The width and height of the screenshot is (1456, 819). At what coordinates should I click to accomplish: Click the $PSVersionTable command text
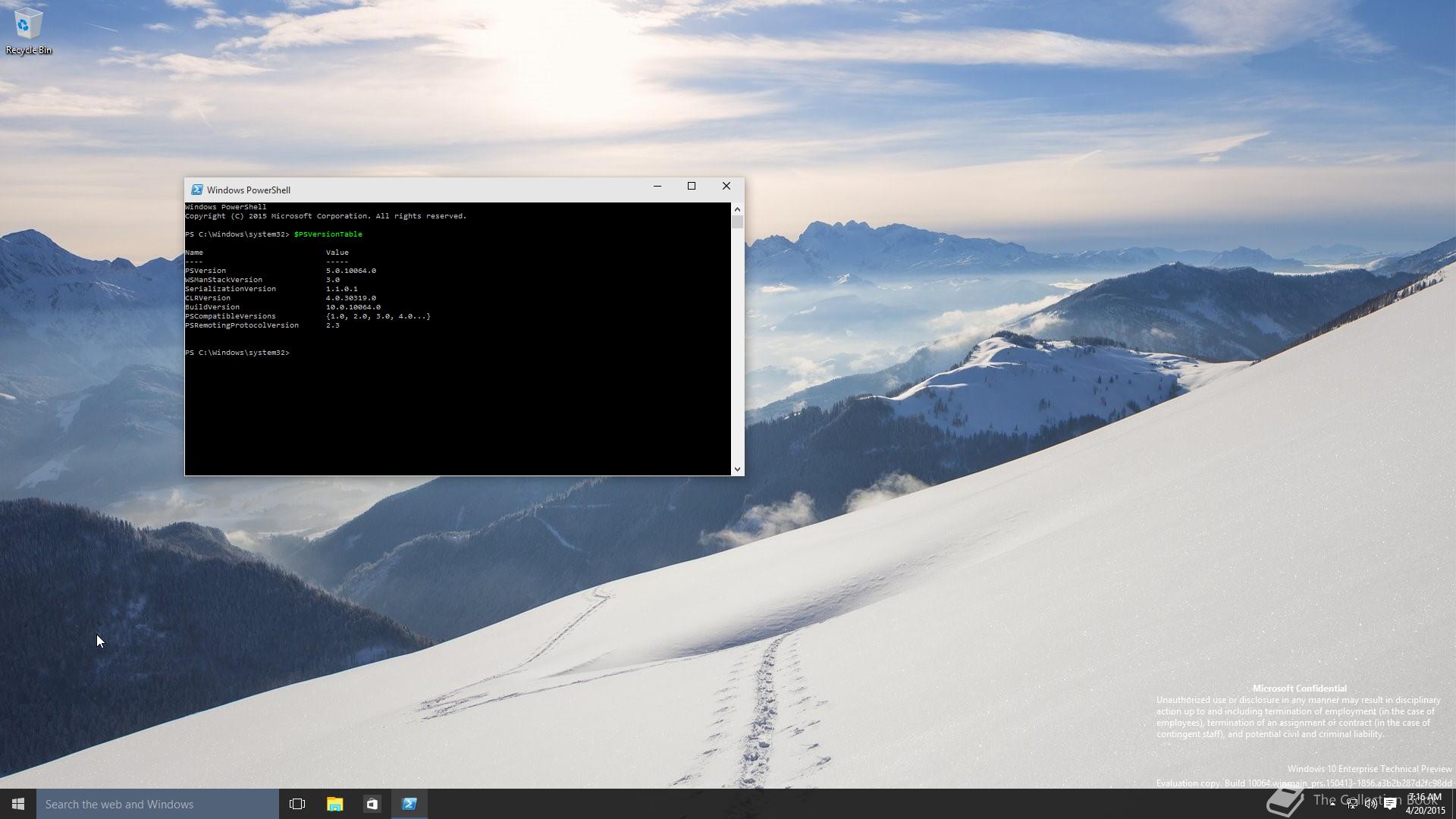coord(328,234)
